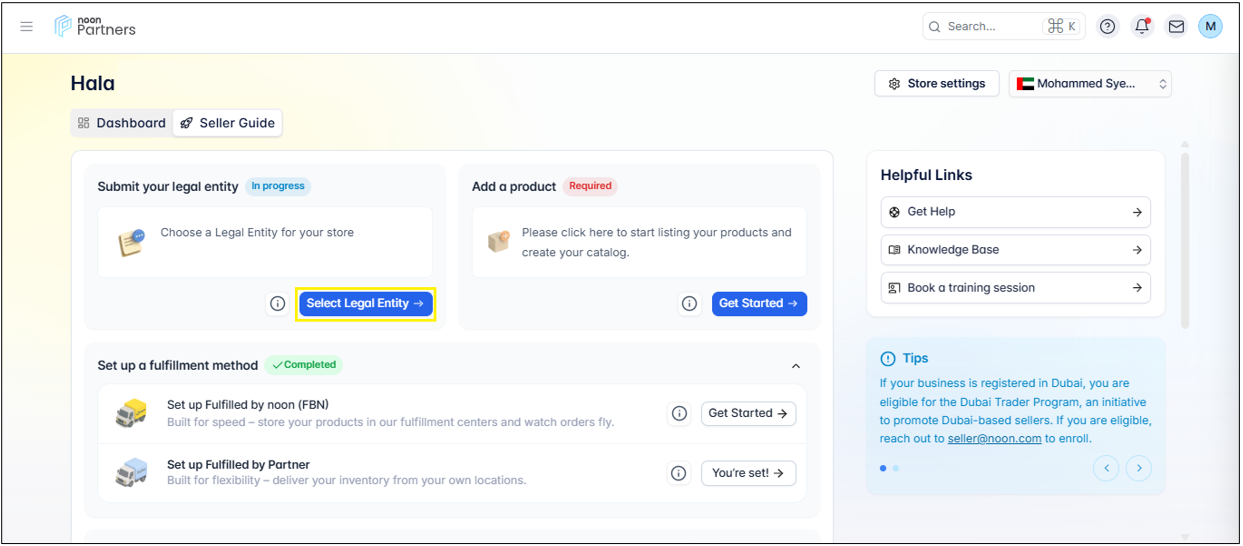Click info icon for Fulfilled by Partner
The image size is (1243, 546).
tap(679, 473)
